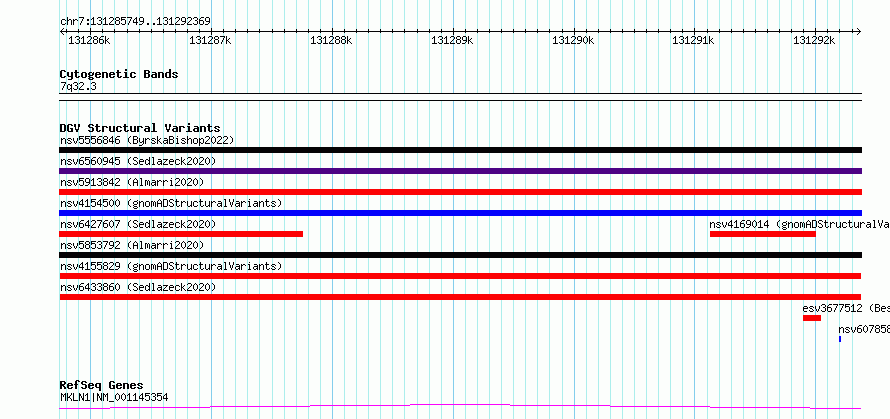The width and height of the screenshot is (890, 419).
Task: Open nsv6433860 (Sedlazeck2020) label
Action: pos(138,287)
